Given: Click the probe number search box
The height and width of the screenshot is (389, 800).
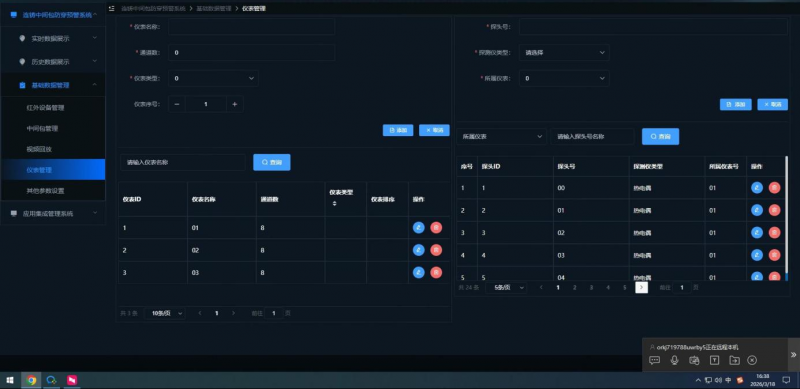Looking at the screenshot, I should point(592,136).
